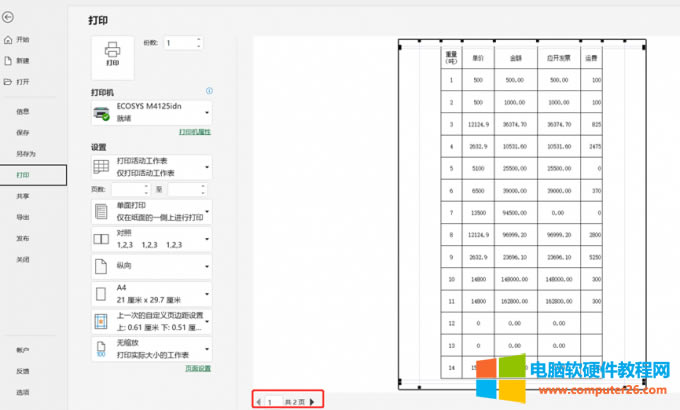Open 打印活动工作表 print range dropdown
The image size is (680, 410).
click(x=151, y=166)
